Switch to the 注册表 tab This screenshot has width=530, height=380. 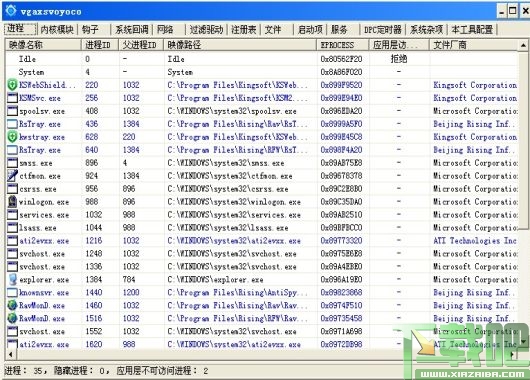tap(243, 30)
